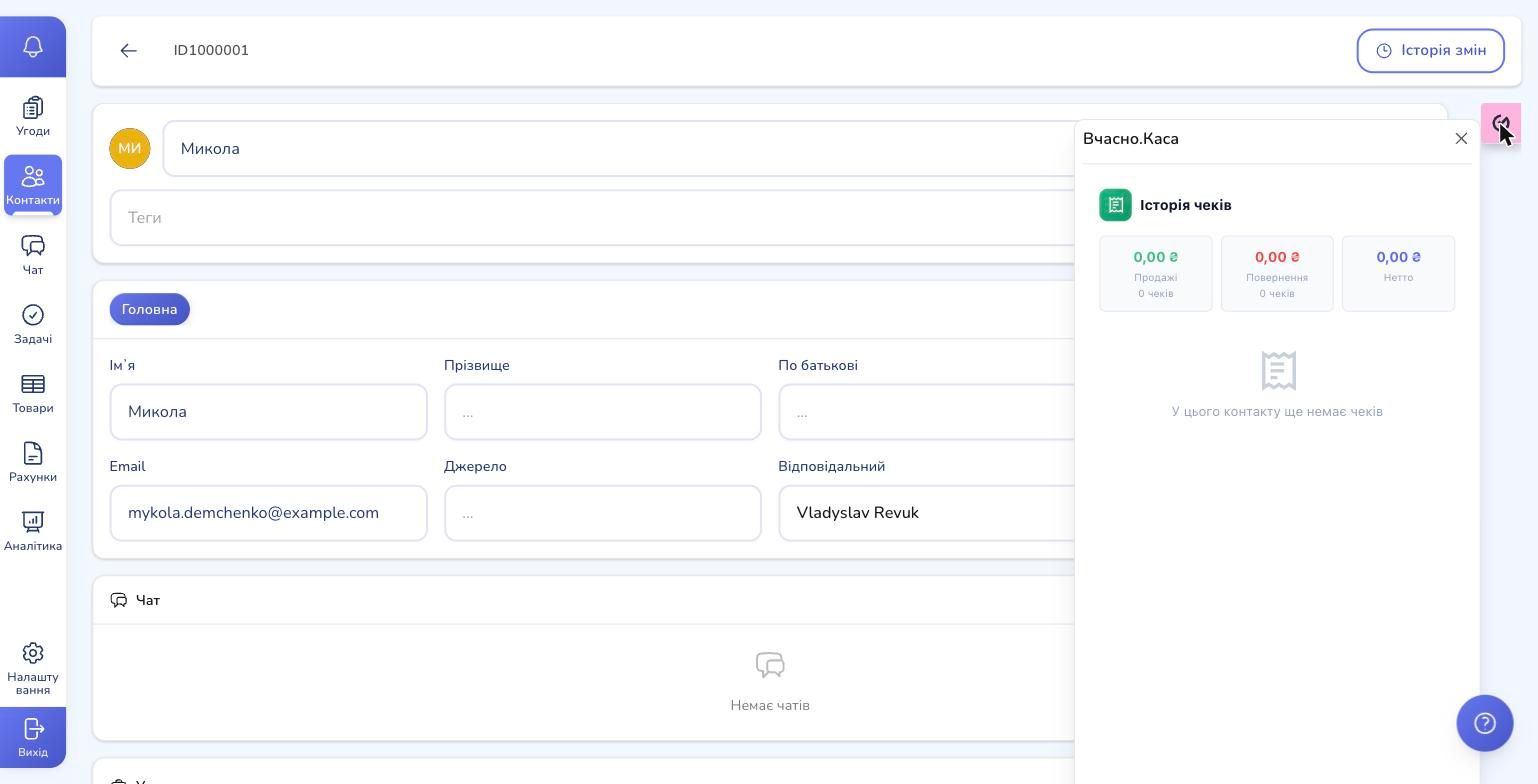
Task: Open Аналітика section
Action: coord(33,531)
